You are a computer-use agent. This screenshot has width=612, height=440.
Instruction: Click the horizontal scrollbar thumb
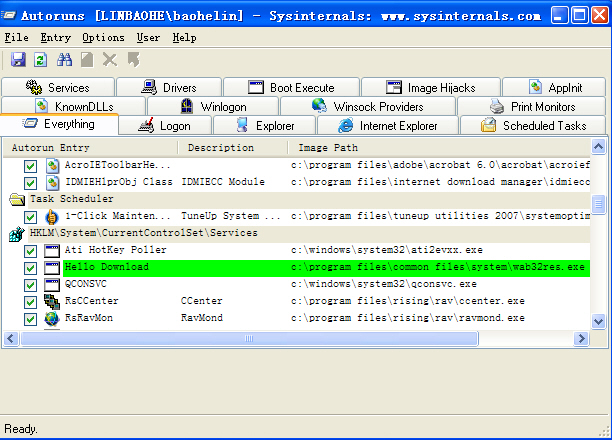point(249,338)
